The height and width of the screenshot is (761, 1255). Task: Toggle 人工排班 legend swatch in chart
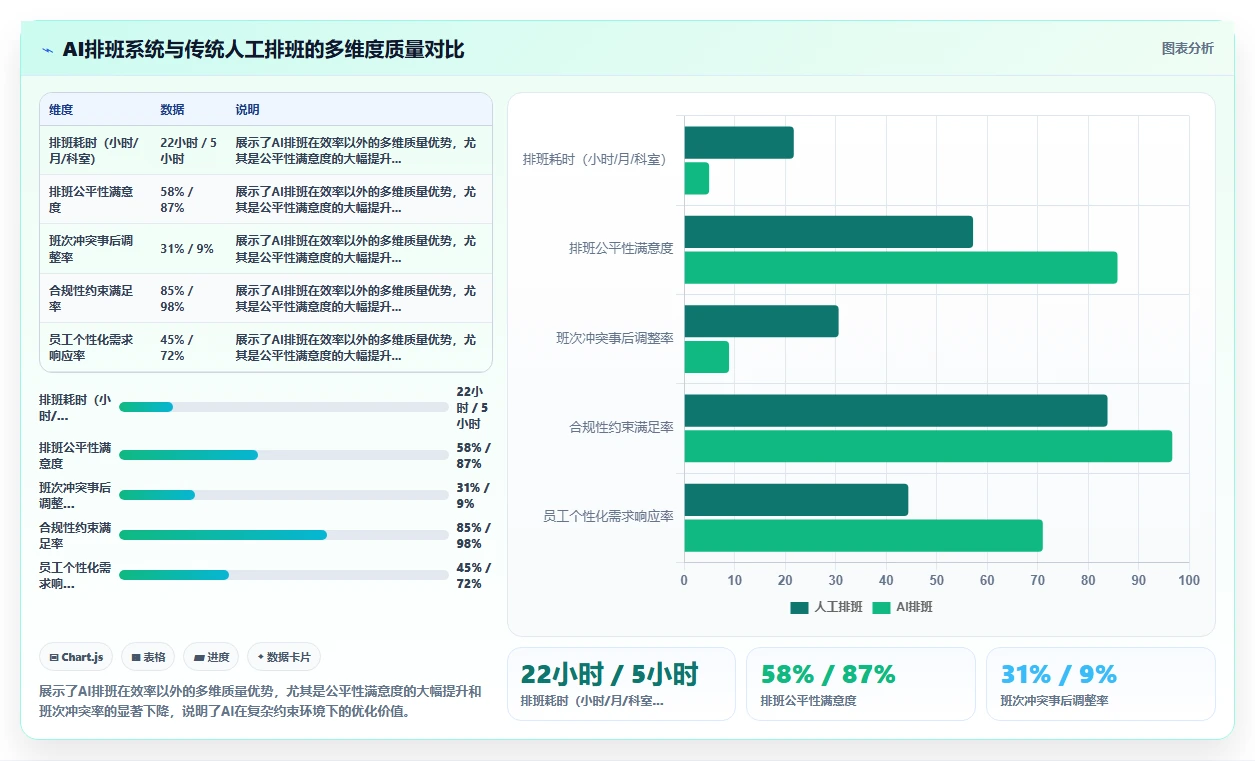point(799,607)
